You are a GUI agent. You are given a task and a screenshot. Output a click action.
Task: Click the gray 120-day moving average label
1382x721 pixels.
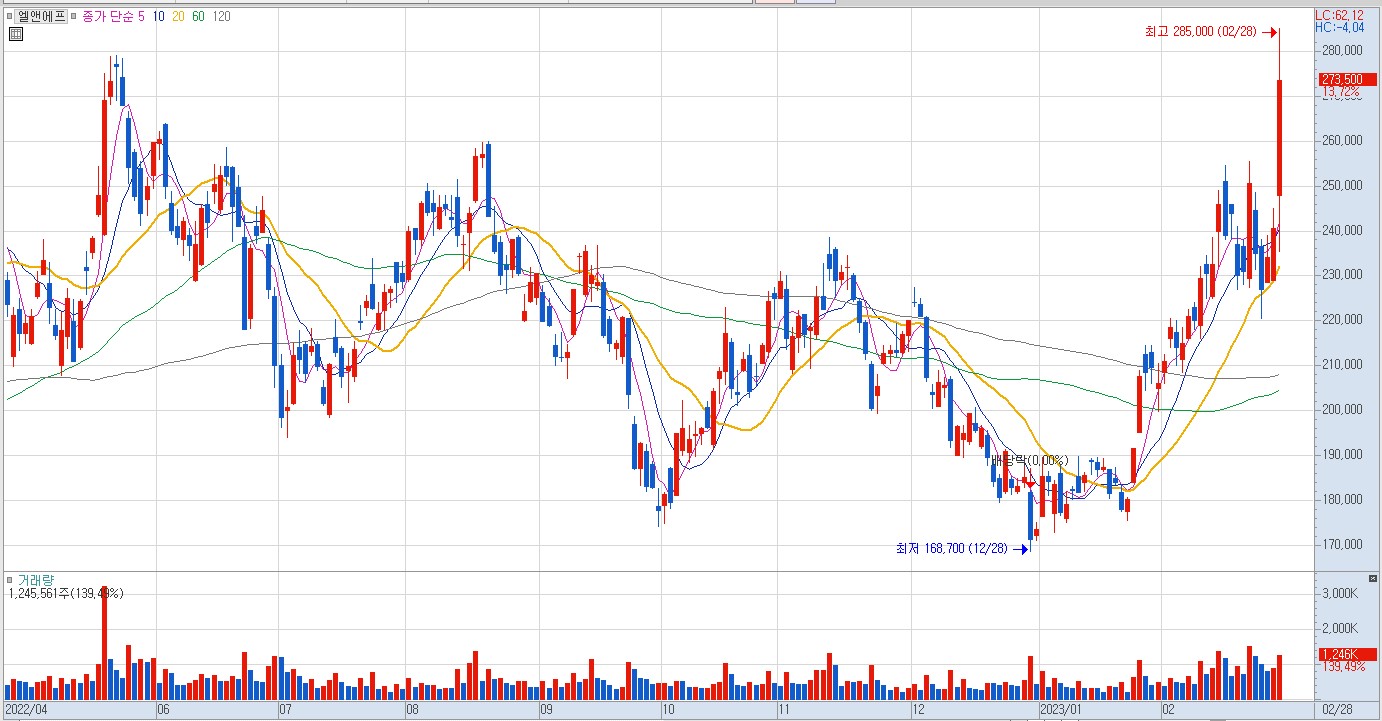click(x=221, y=16)
